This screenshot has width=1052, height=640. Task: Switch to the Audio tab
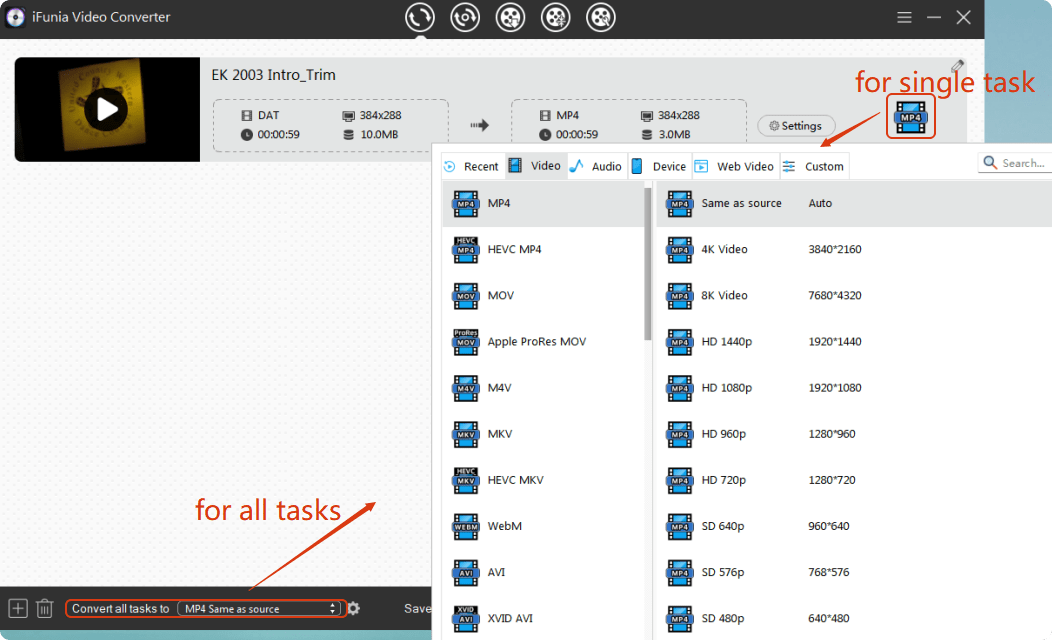(596, 166)
